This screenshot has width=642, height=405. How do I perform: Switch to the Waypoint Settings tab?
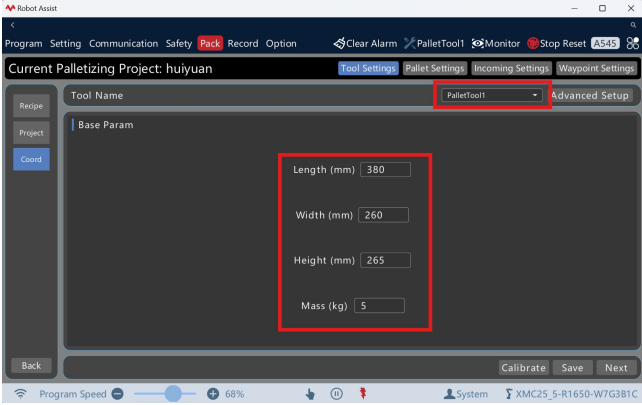click(596, 68)
